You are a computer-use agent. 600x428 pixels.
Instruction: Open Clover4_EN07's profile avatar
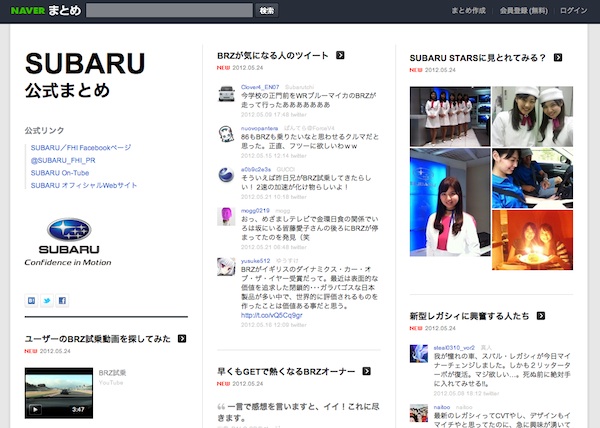pyautogui.click(x=226, y=94)
